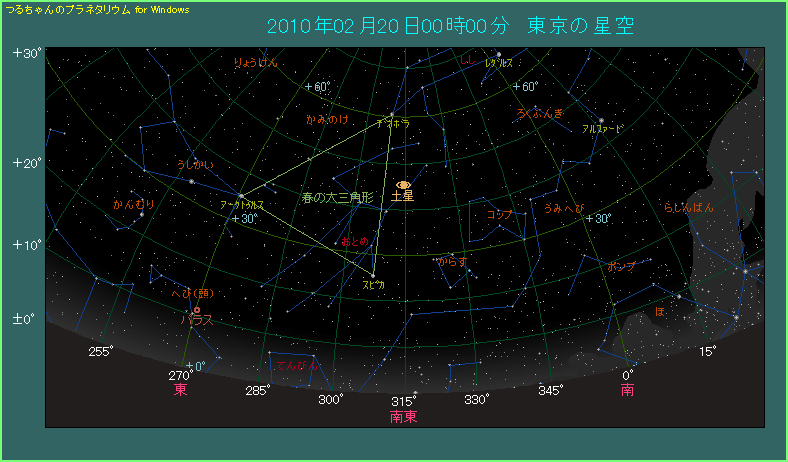Click the 南 south direction marker
Image resolution: width=788 pixels, height=462 pixels.
pos(627,390)
